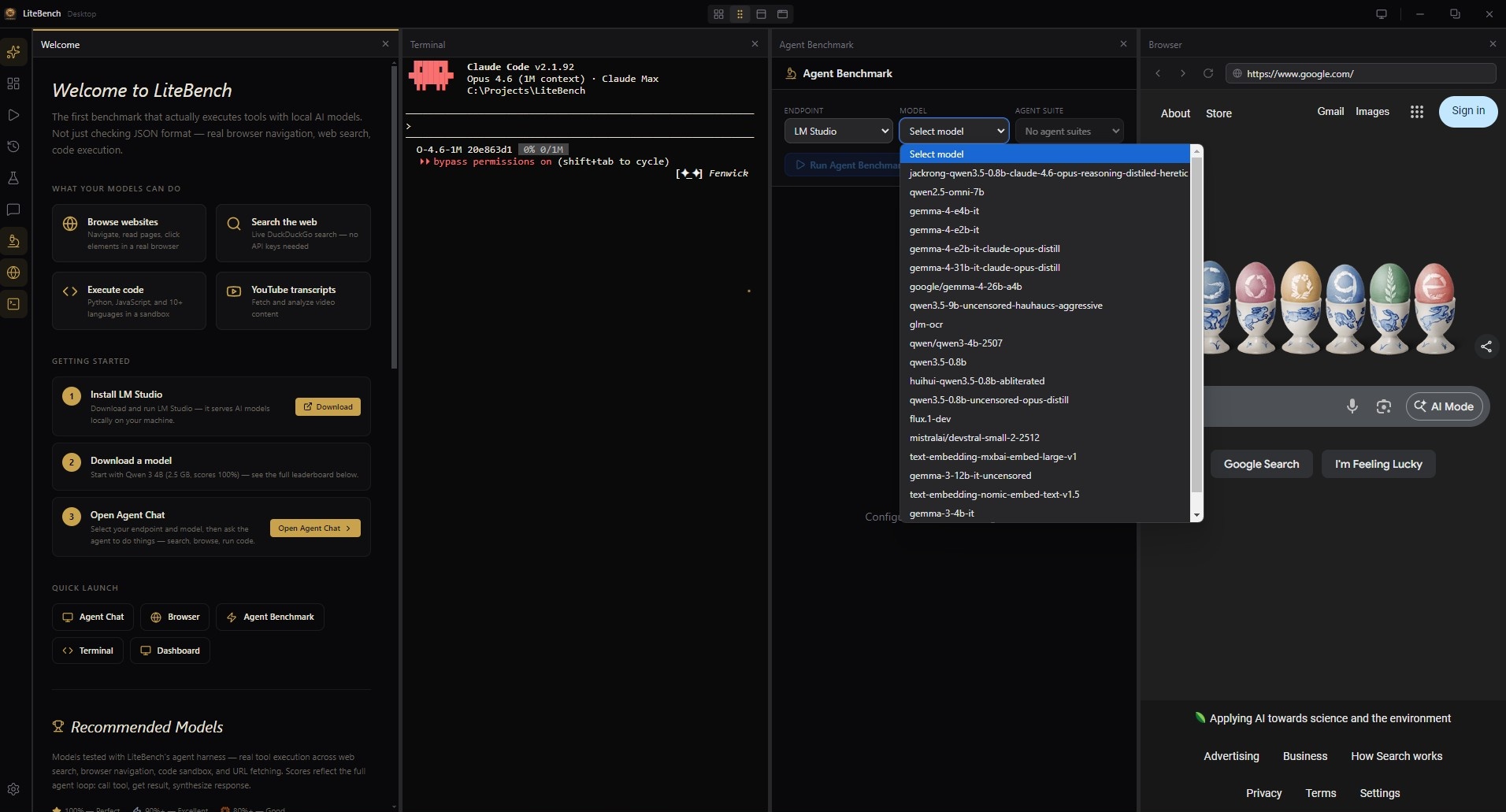The height and width of the screenshot is (812, 1506).
Task: Choose google/gemma-4-26b-a4b model option
Action: (1044, 287)
